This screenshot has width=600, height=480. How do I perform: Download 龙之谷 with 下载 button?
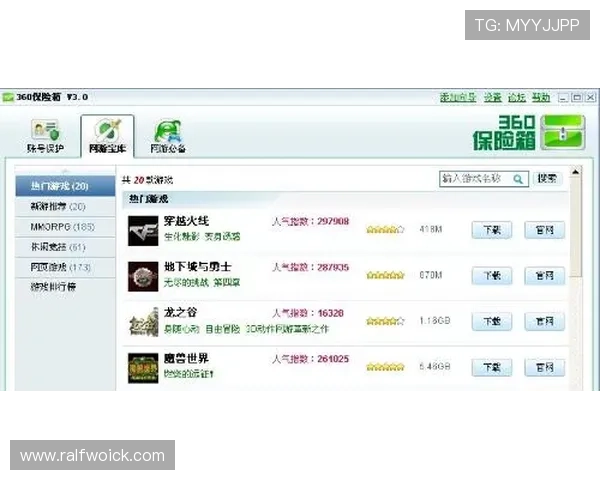pyautogui.click(x=492, y=322)
